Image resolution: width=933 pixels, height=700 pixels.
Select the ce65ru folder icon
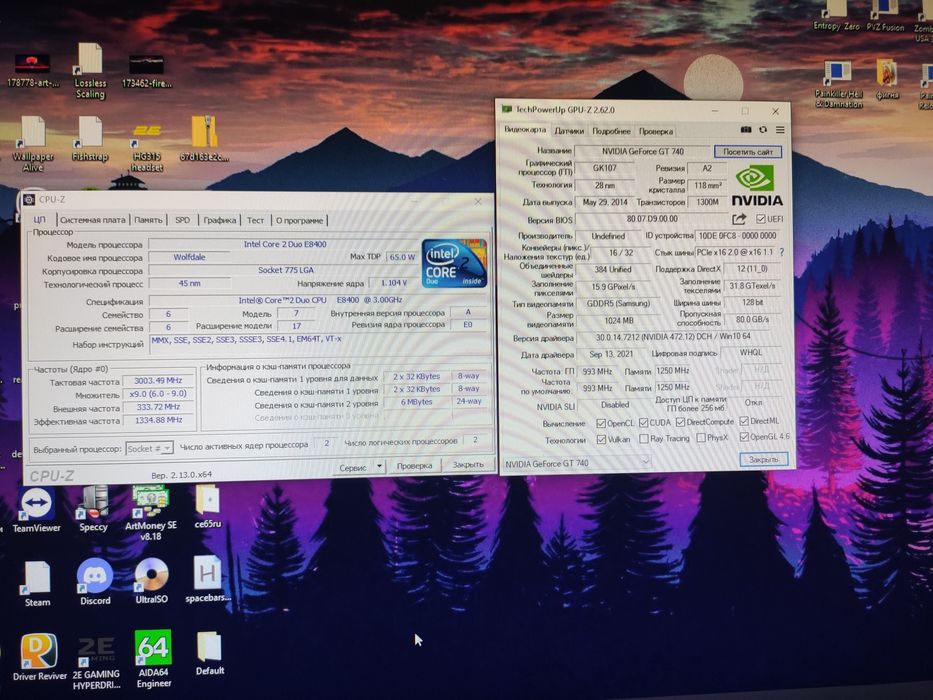pyautogui.click(x=208, y=507)
